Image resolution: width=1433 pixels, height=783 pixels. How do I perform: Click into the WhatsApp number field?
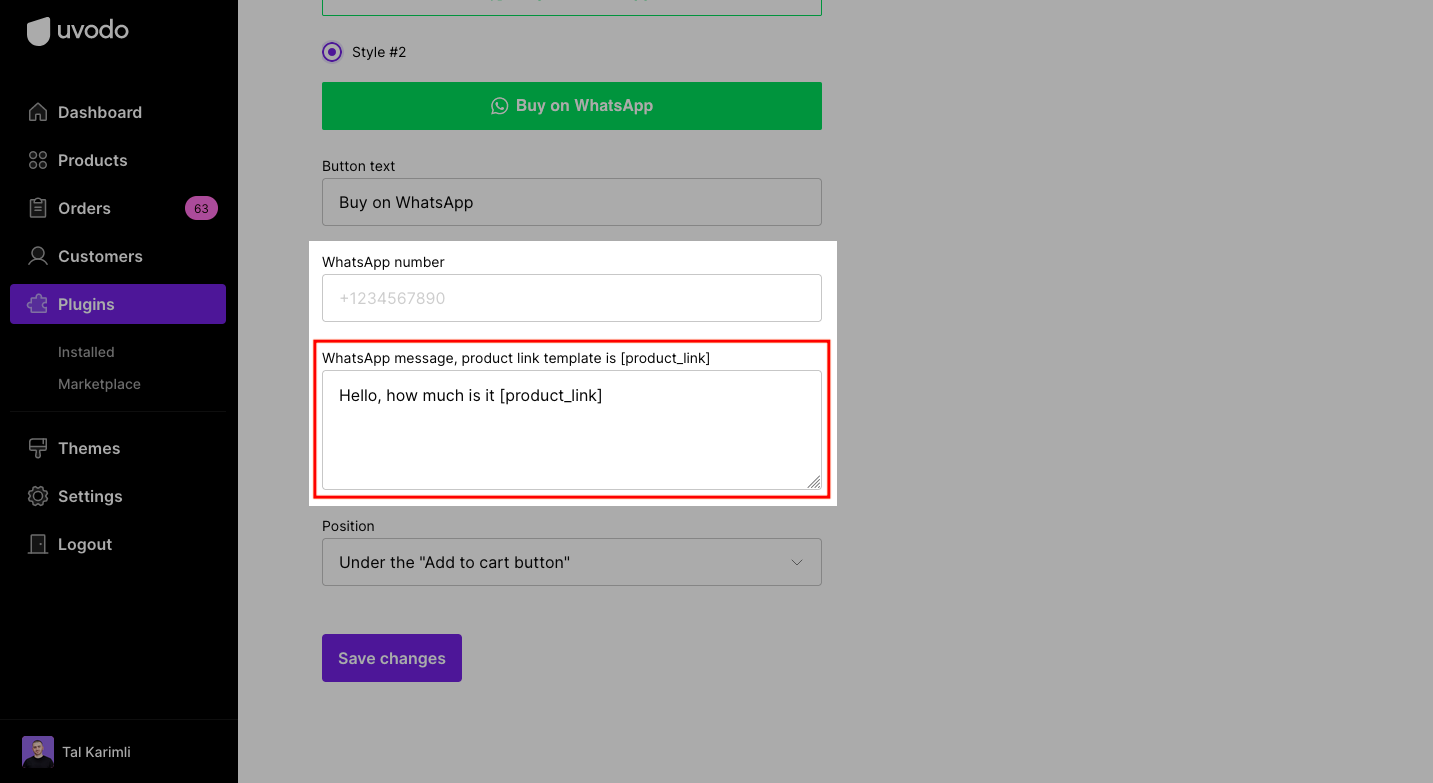[572, 298]
